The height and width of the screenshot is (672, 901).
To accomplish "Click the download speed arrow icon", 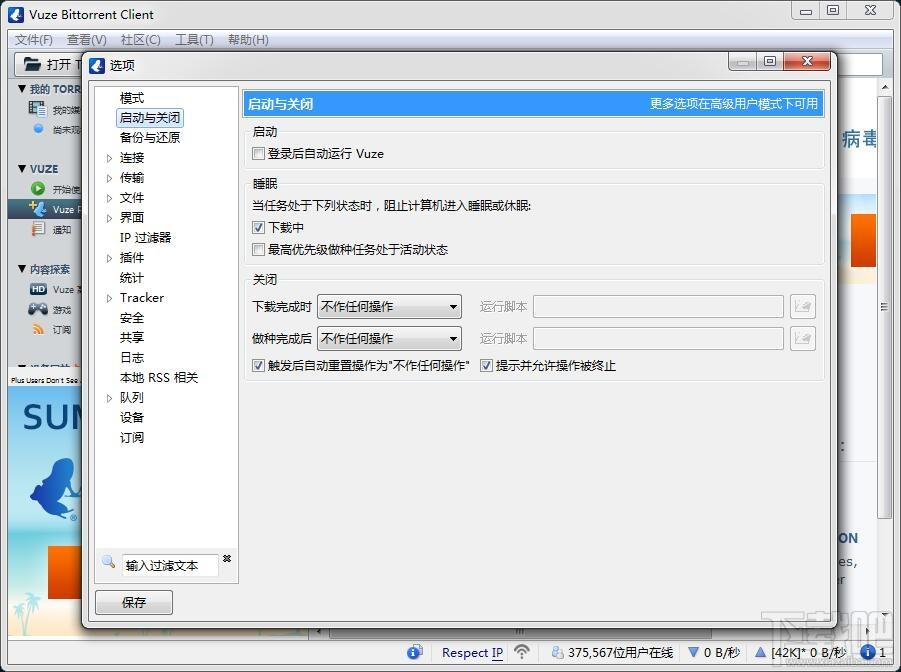I will tap(693, 652).
